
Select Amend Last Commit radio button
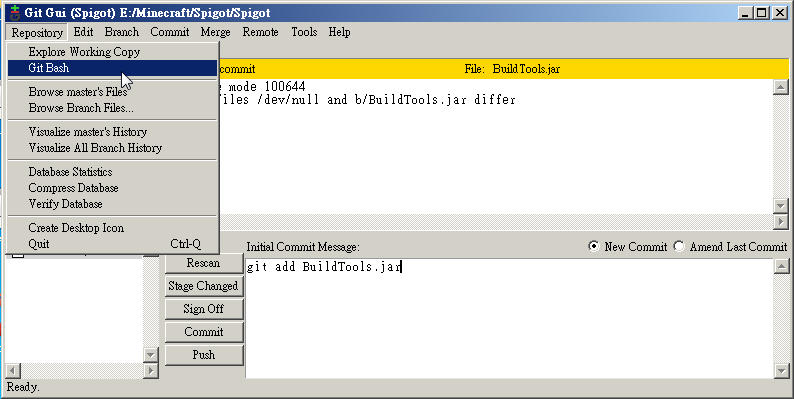click(679, 247)
